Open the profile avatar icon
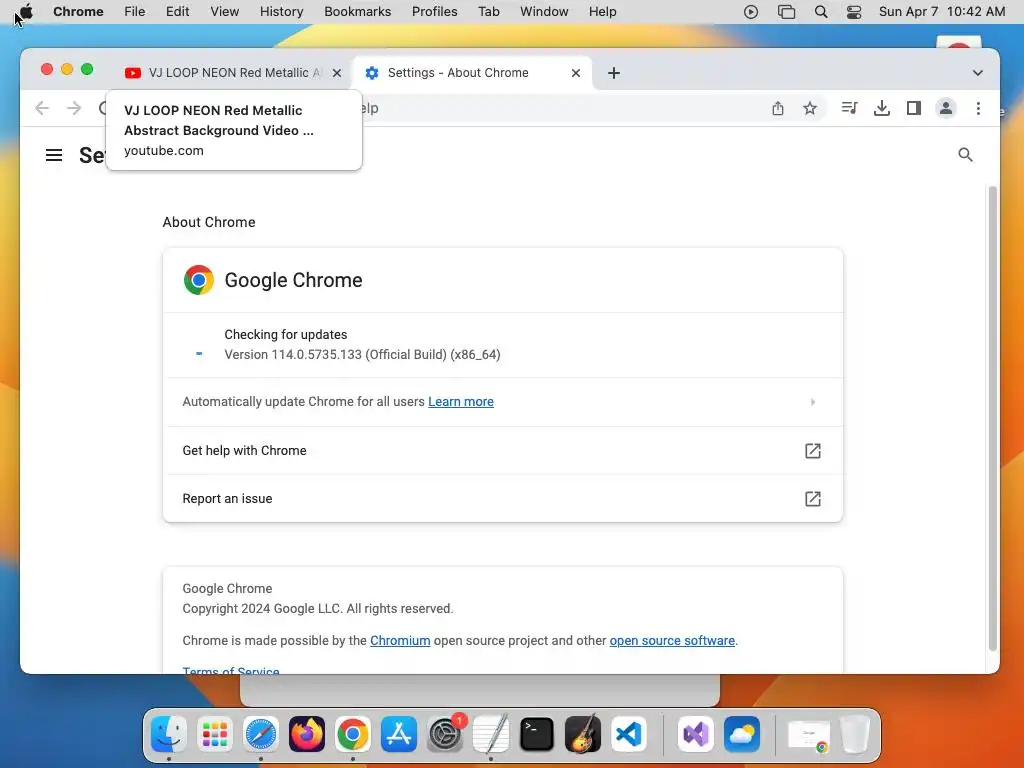 [946, 108]
